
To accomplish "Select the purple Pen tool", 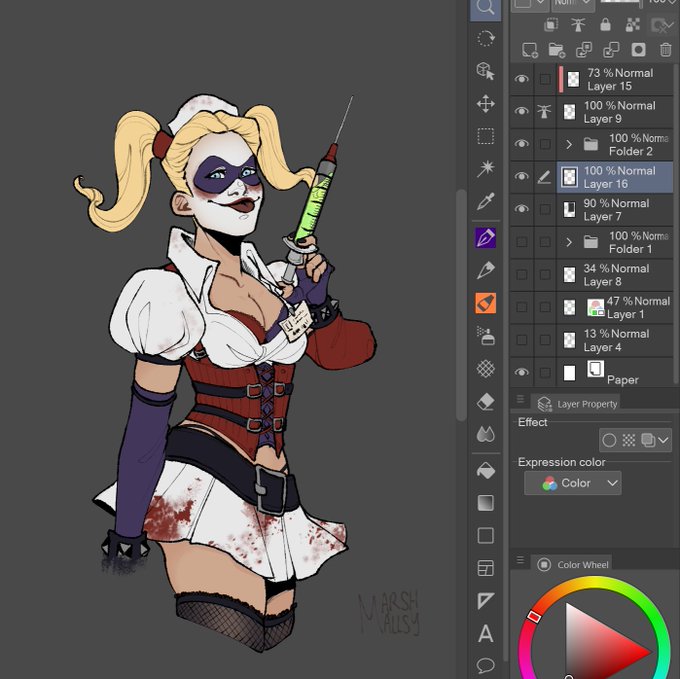I will [x=485, y=238].
